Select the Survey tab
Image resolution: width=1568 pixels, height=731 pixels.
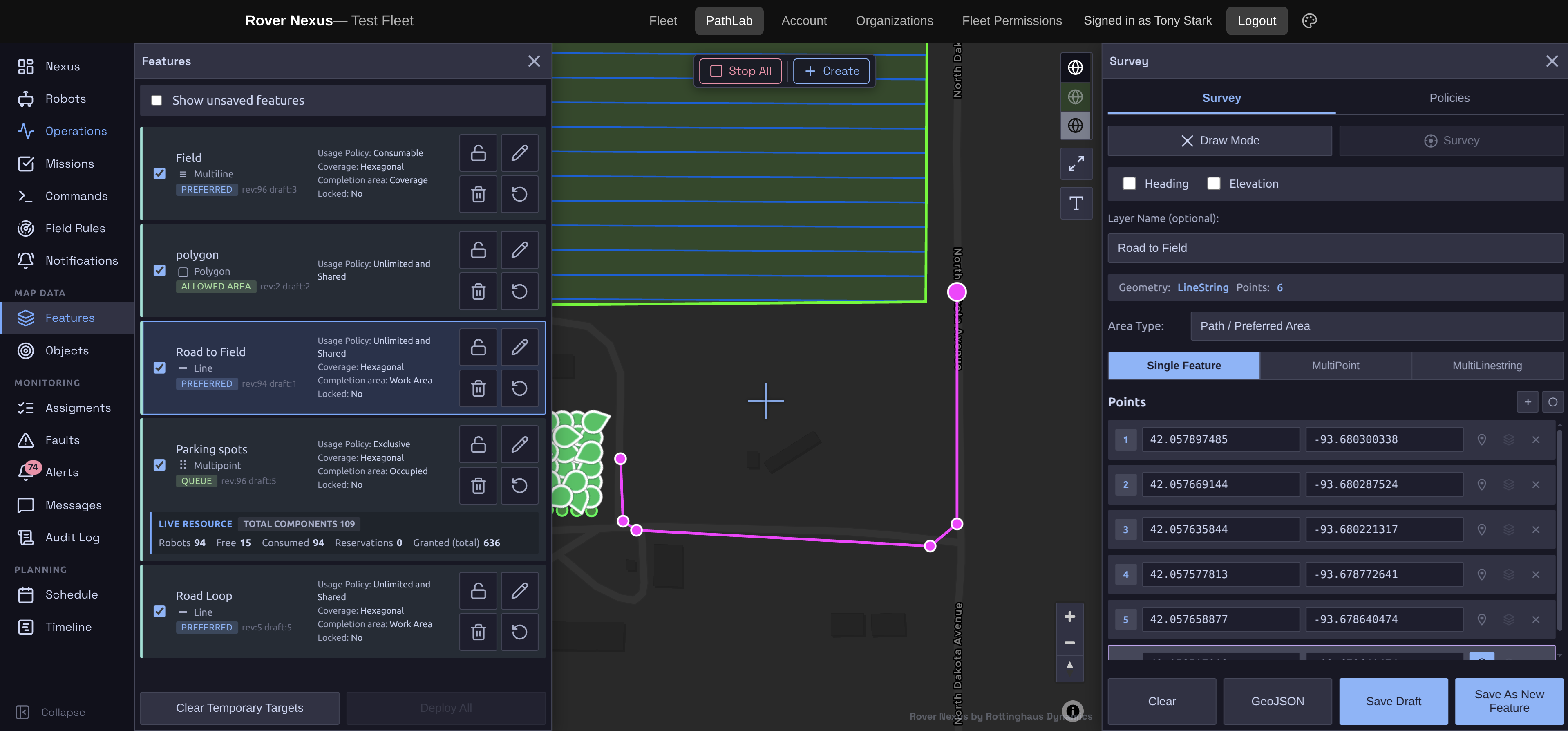pos(1221,97)
